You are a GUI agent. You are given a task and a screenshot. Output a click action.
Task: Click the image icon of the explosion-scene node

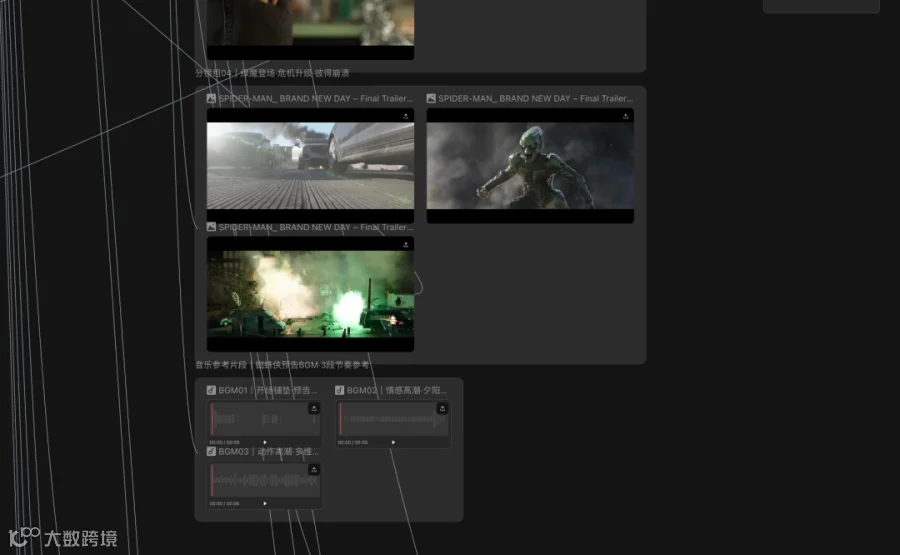[x=211, y=227]
